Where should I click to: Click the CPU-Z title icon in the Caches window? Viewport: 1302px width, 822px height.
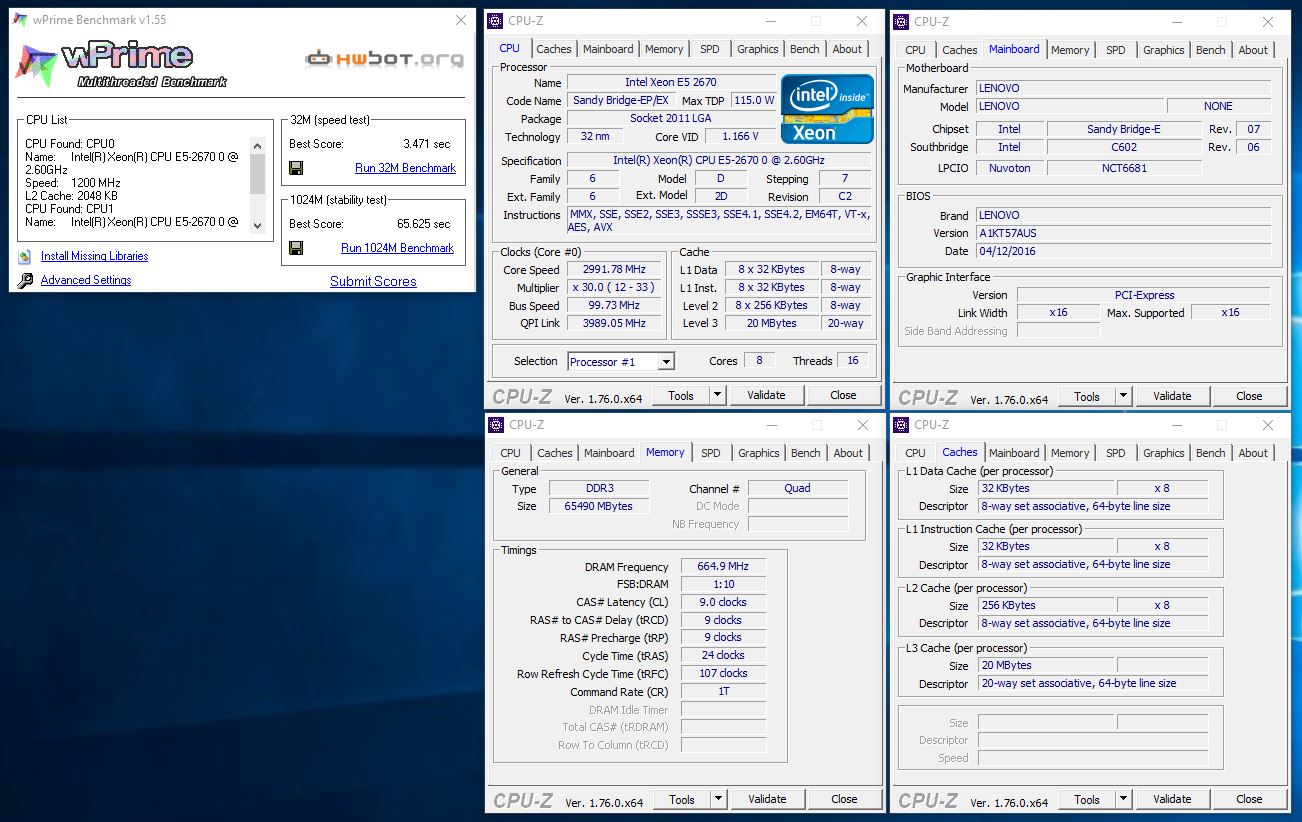(902, 425)
